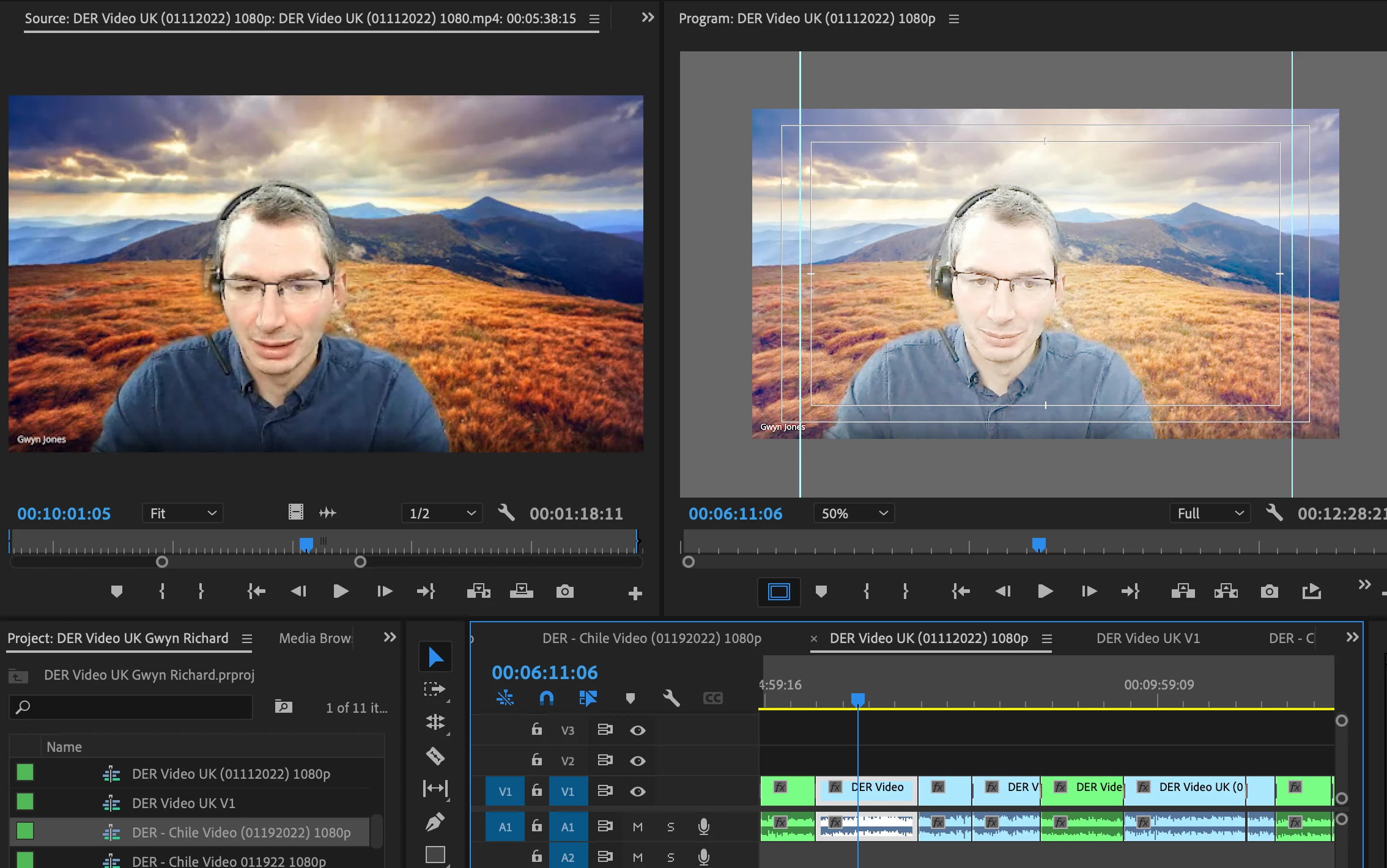Toggle Snap in Timeline magnet icon
The image size is (1387, 868).
[546, 698]
